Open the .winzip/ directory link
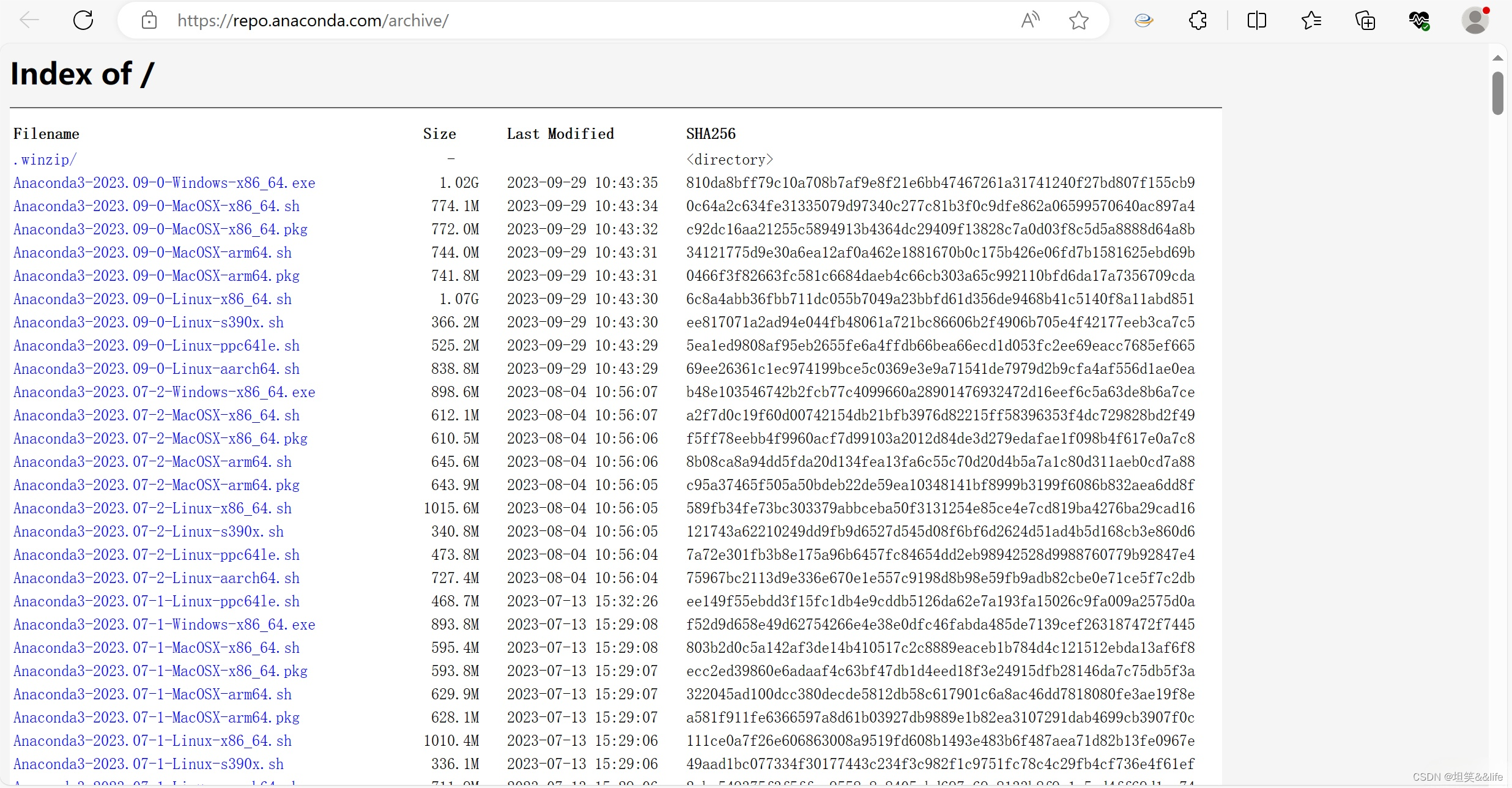This screenshot has height=788, width=1512. pos(45,160)
